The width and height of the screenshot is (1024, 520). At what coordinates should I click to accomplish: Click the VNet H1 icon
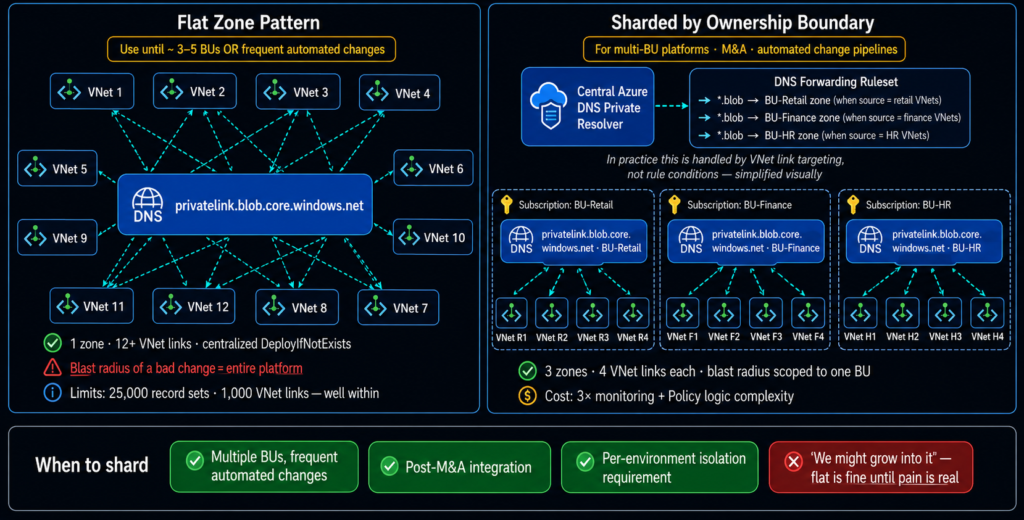[860, 314]
